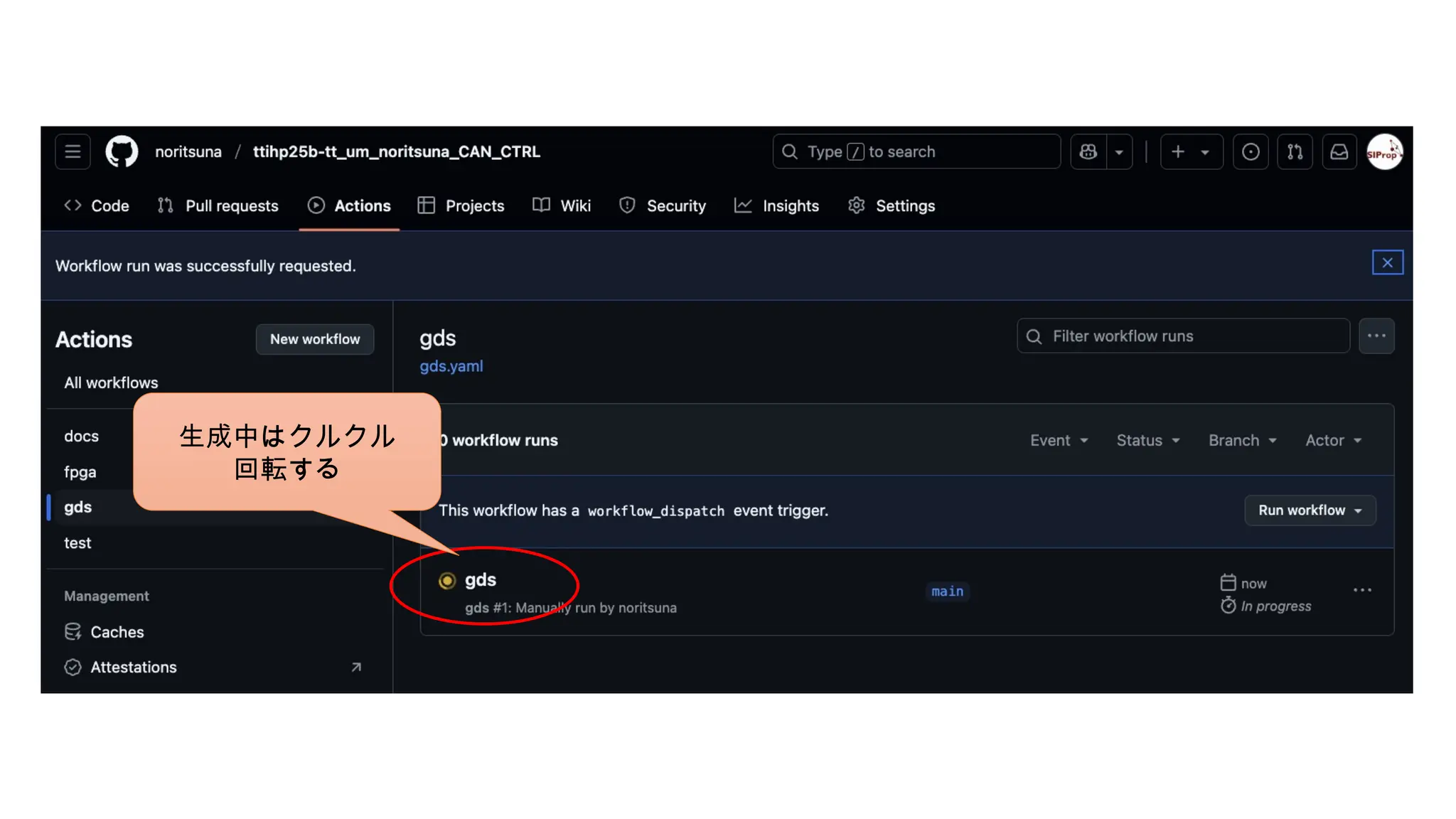Open the notifications inbox icon

tap(1339, 151)
